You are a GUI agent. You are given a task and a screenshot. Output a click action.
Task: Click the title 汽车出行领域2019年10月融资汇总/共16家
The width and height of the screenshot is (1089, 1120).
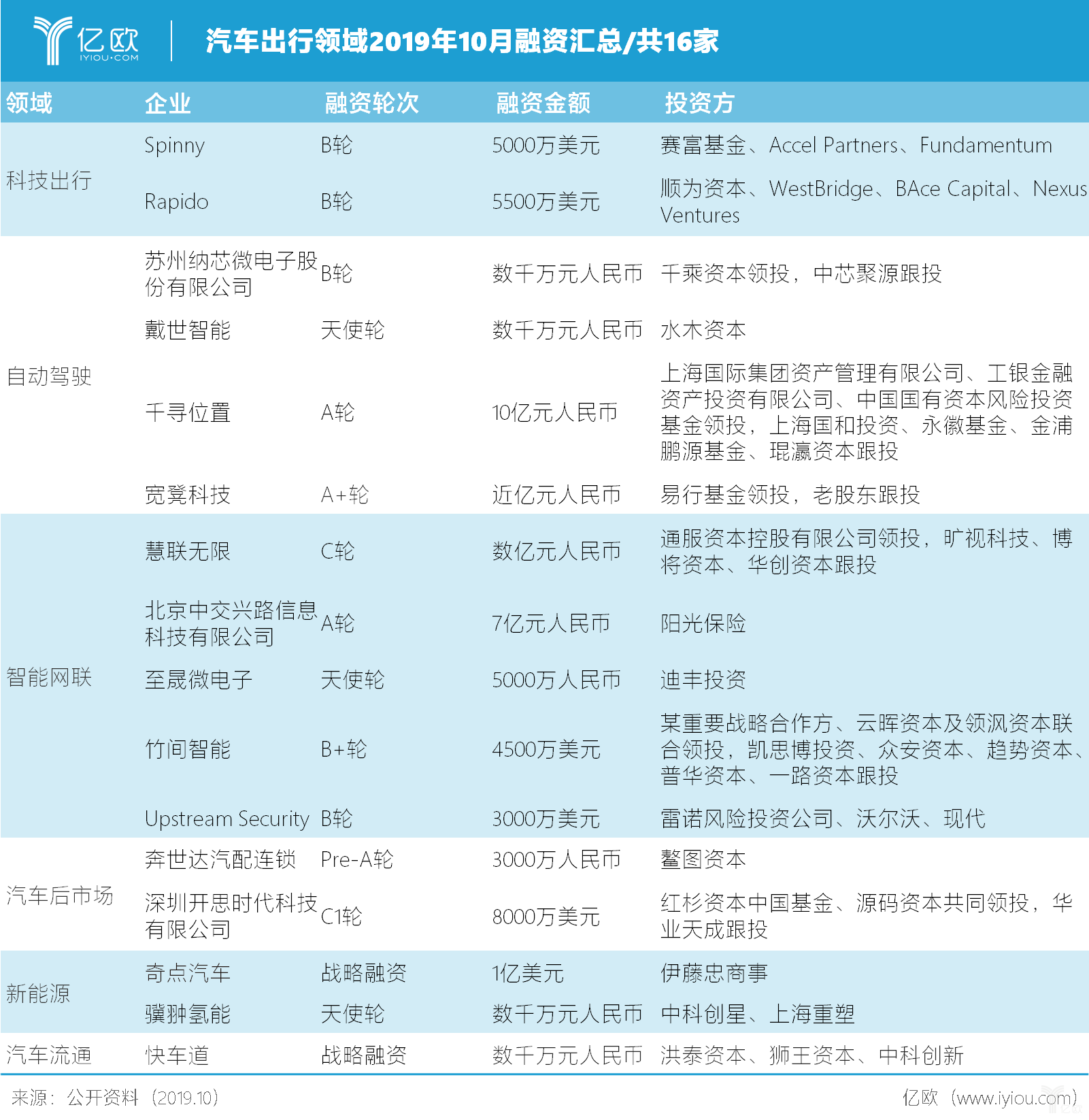(462, 41)
